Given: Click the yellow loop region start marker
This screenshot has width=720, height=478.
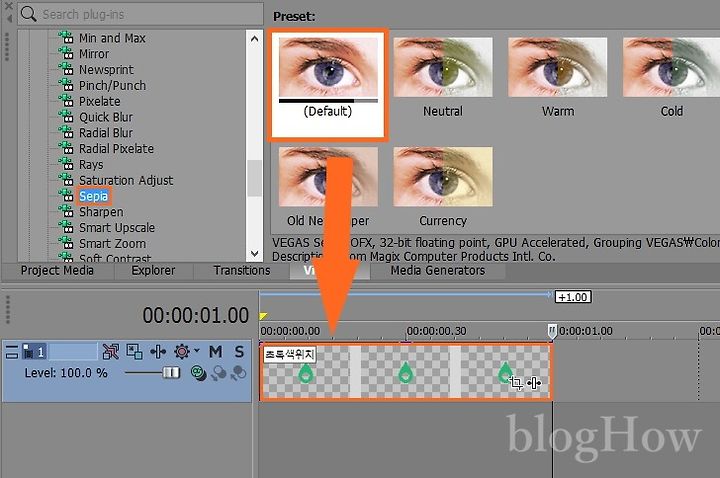Looking at the screenshot, I should [263, 315].
